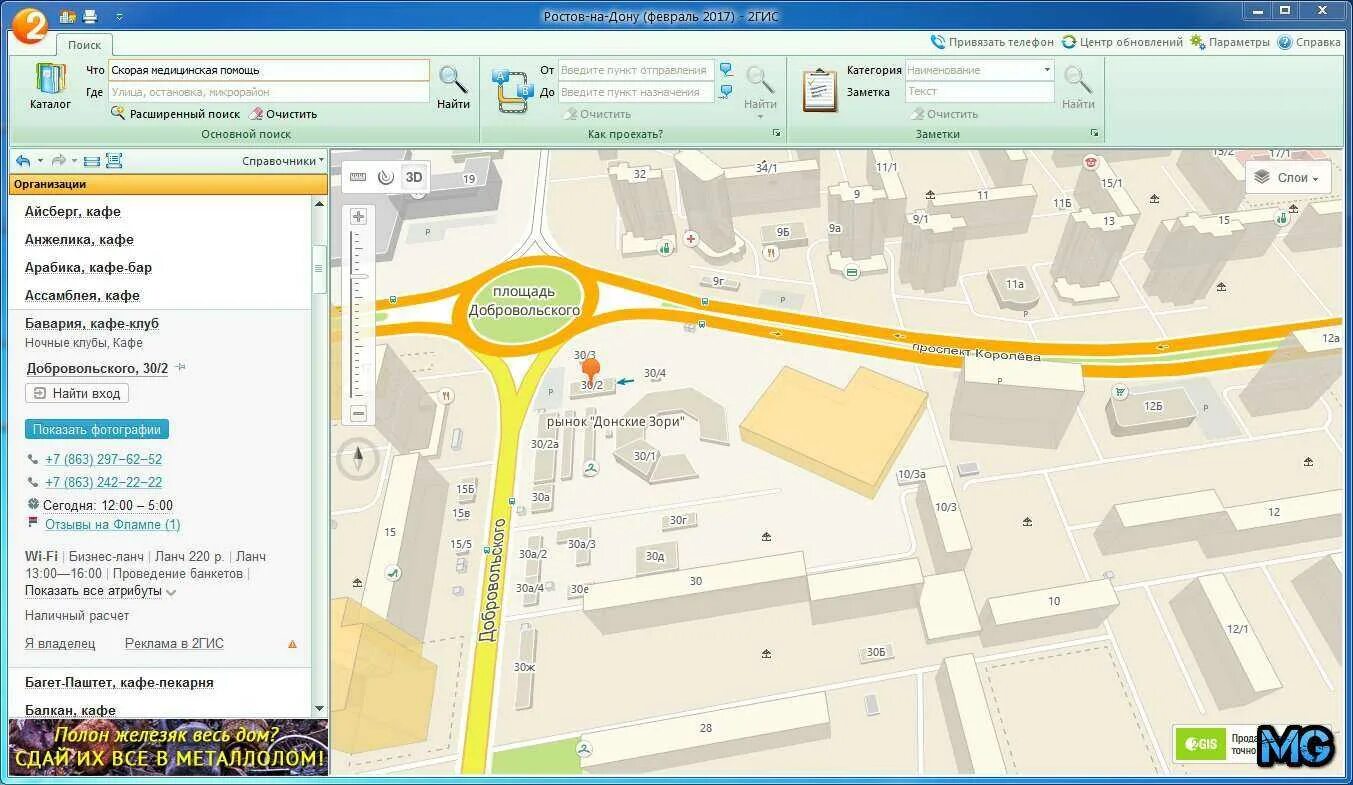The height and width of the screenshot is (785, 1353).
Task: Focus the Что search field
Action: click(x=268, y=70)
